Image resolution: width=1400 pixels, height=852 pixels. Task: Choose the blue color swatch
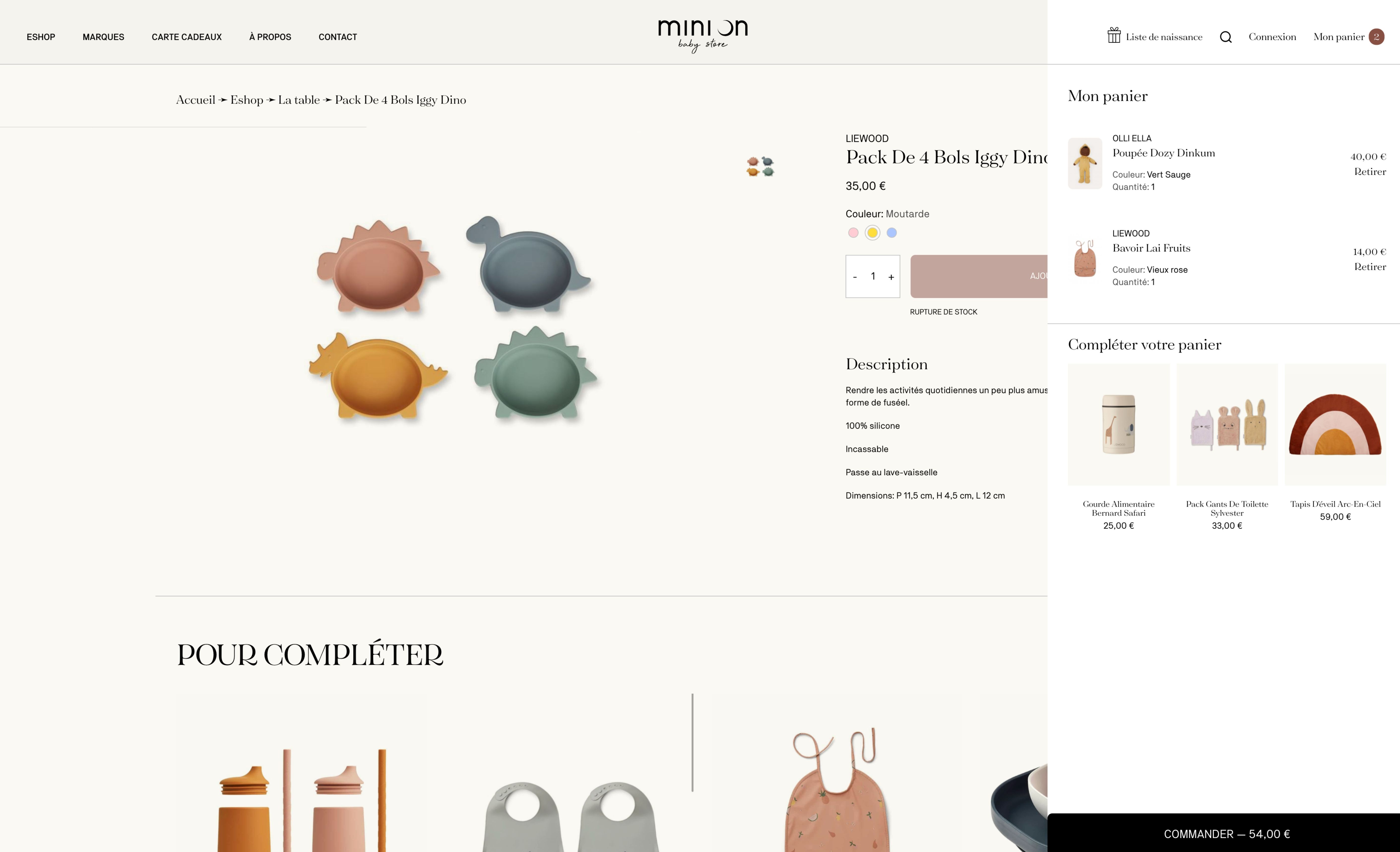tap(891, 232)
